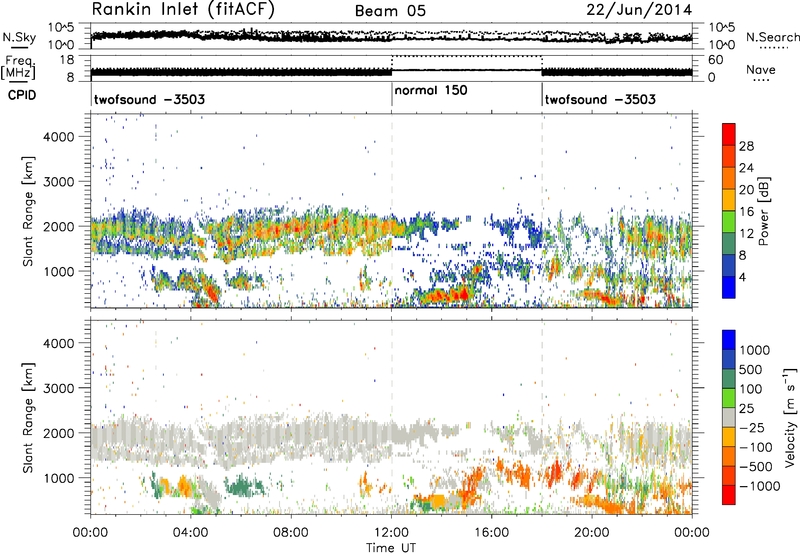
Task: Click the date '22/Jun/2014'
Action: (x=639, y=10)
